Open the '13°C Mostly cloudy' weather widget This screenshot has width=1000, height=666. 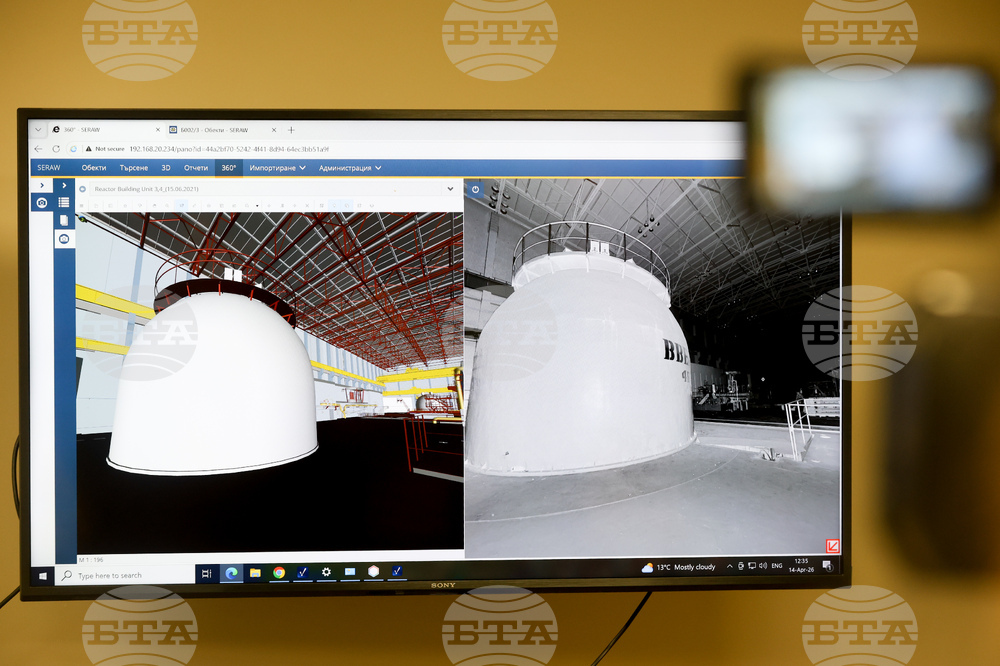[x=679, y=567]
